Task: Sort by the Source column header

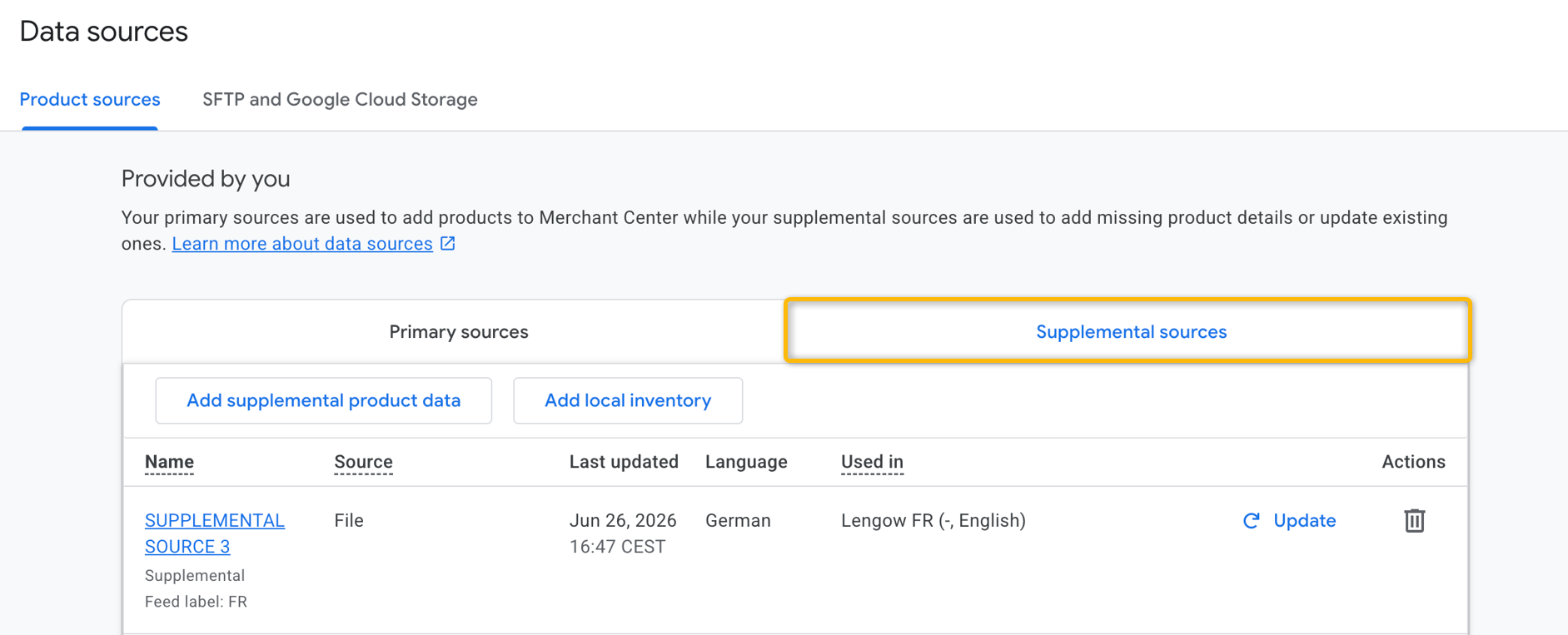Action: point(363,462)
